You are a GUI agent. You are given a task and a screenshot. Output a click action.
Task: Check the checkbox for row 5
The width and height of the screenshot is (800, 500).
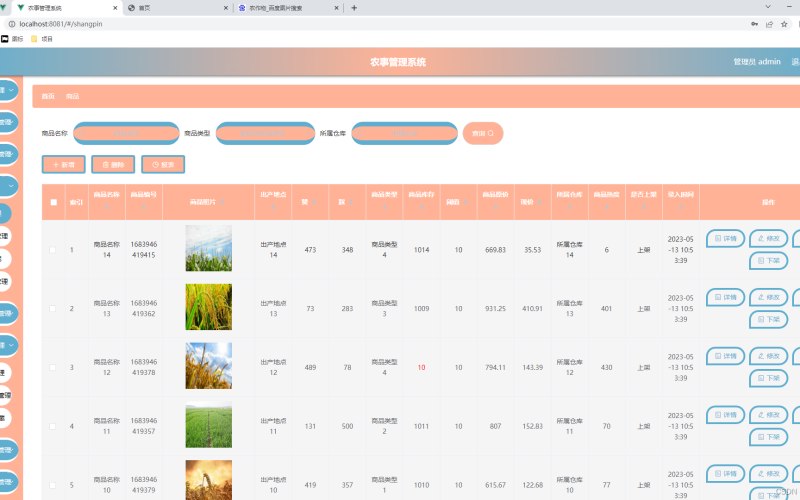coord(53,485)
